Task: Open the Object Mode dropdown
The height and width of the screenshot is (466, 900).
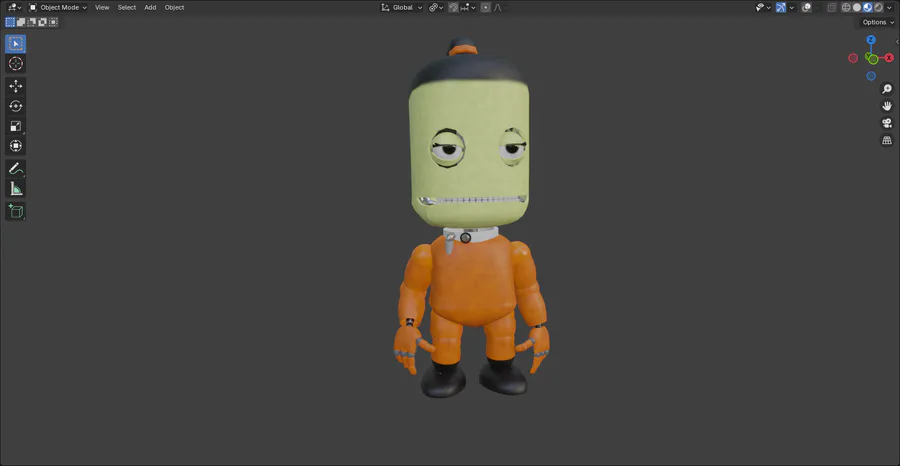Action: click(x=58, y=7)
